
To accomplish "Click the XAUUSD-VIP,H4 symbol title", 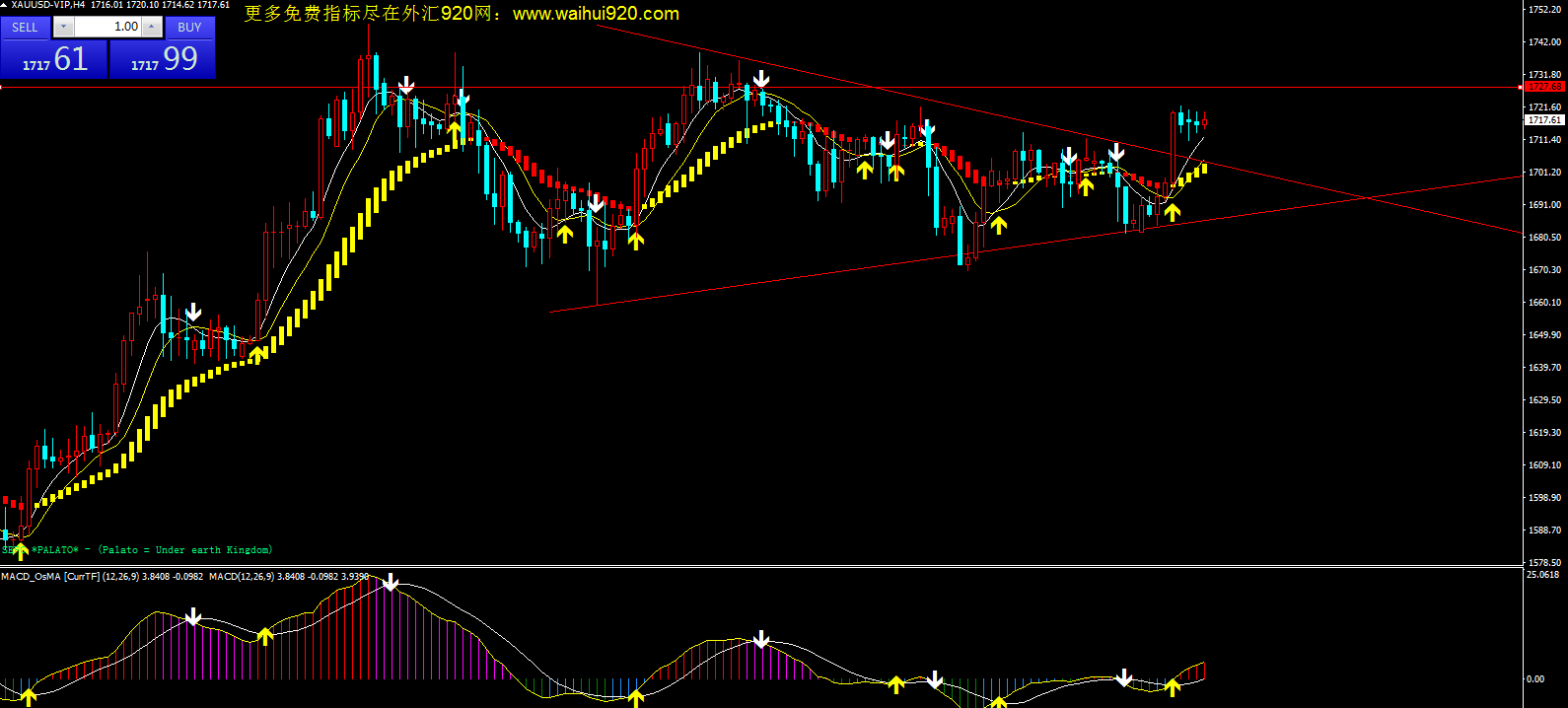I will (x=48, y=5).
